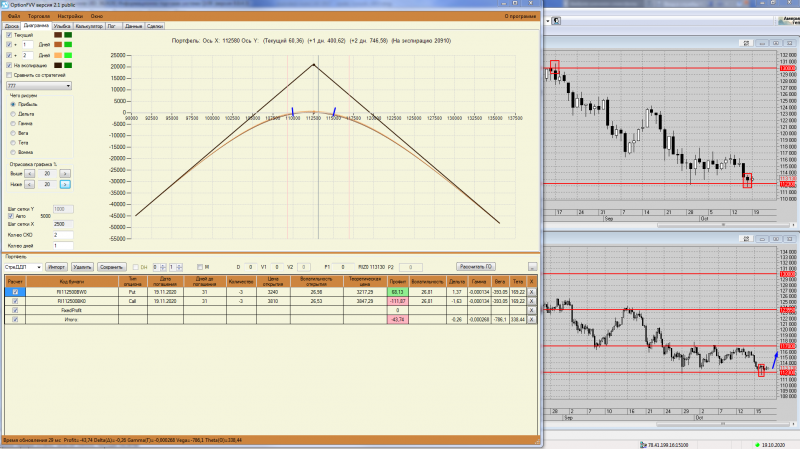Click the settings icon above the upper chart
The width and height of the screenshot is (800, 449).
746,43
